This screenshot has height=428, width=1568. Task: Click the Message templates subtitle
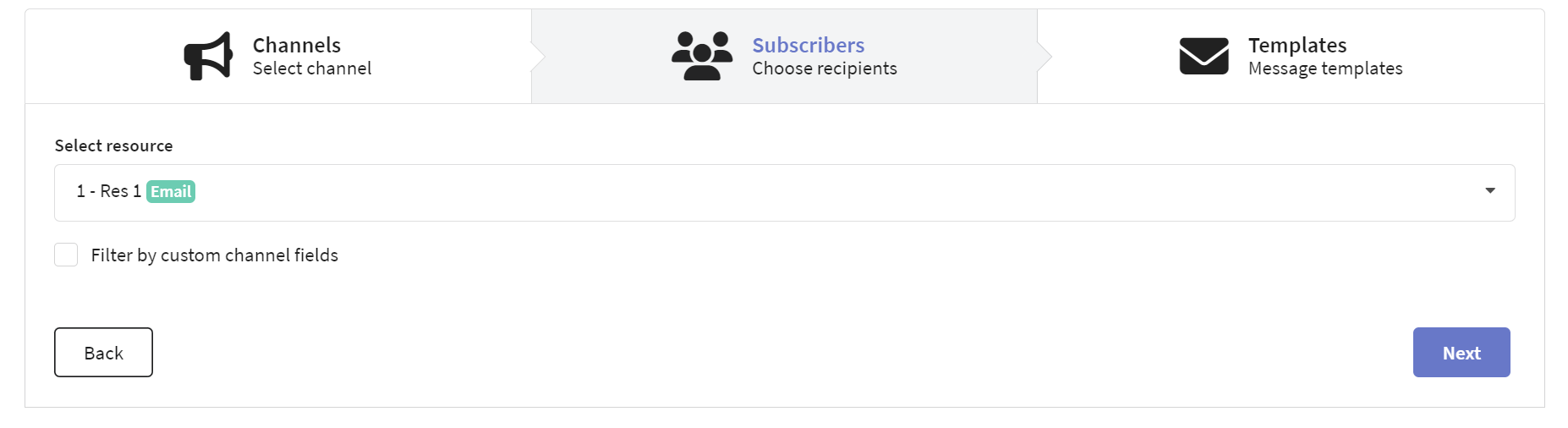(x=1325, y=69)
